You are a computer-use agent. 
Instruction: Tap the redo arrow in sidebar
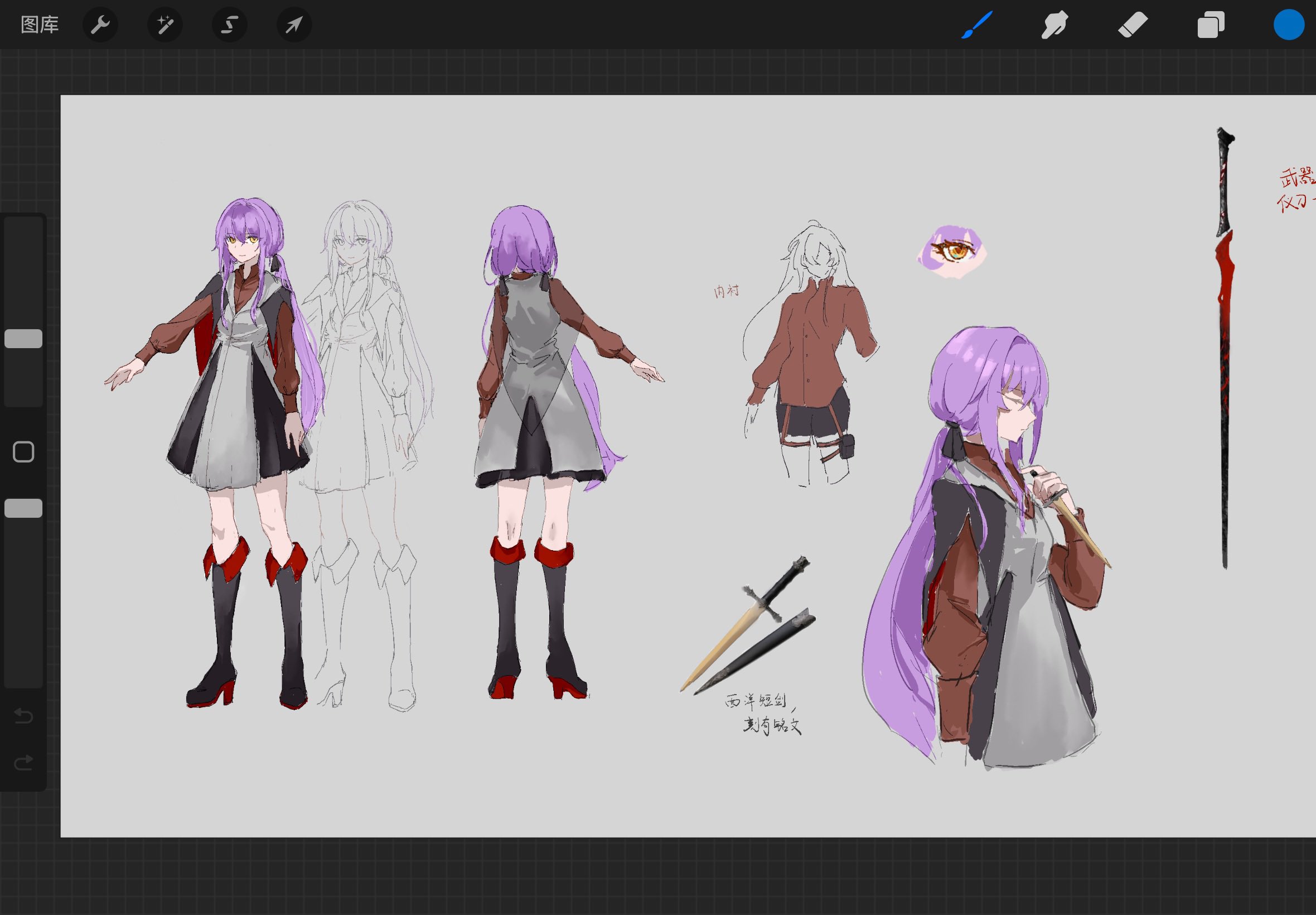[23, 763]
